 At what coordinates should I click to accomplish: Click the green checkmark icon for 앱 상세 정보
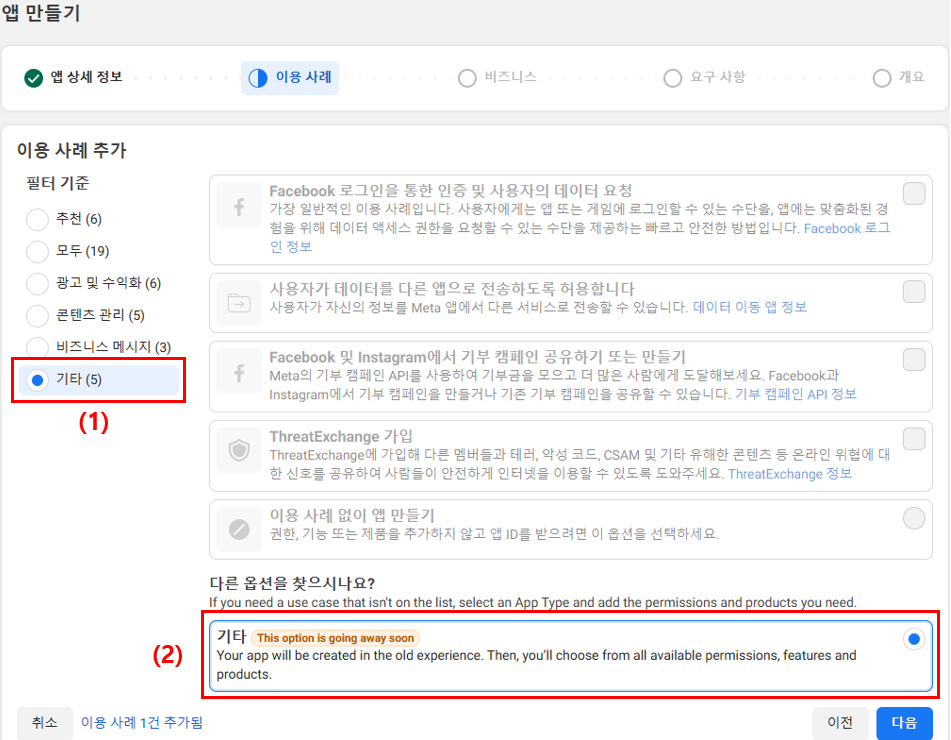pyautogui.click(x=33, y=78)
